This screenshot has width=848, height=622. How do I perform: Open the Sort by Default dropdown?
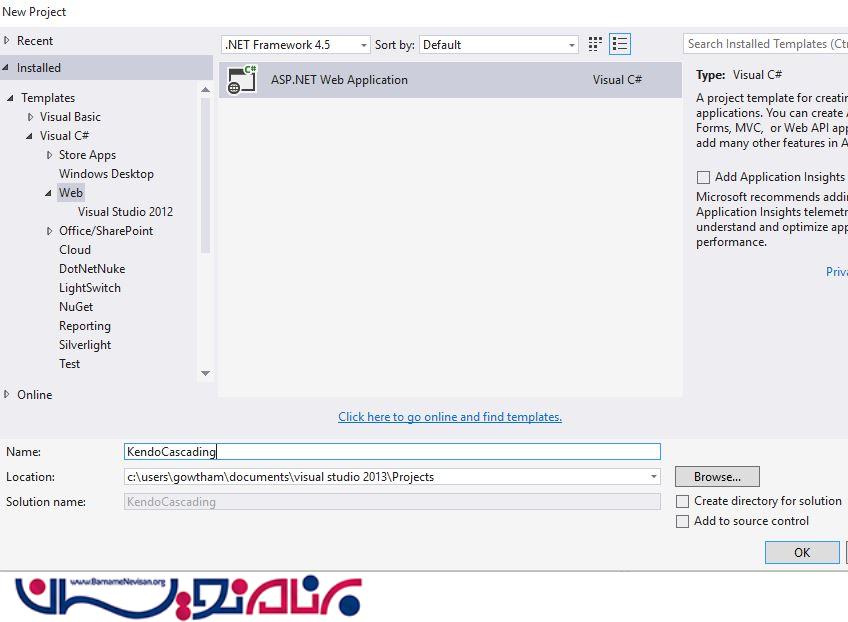(498, 45)
